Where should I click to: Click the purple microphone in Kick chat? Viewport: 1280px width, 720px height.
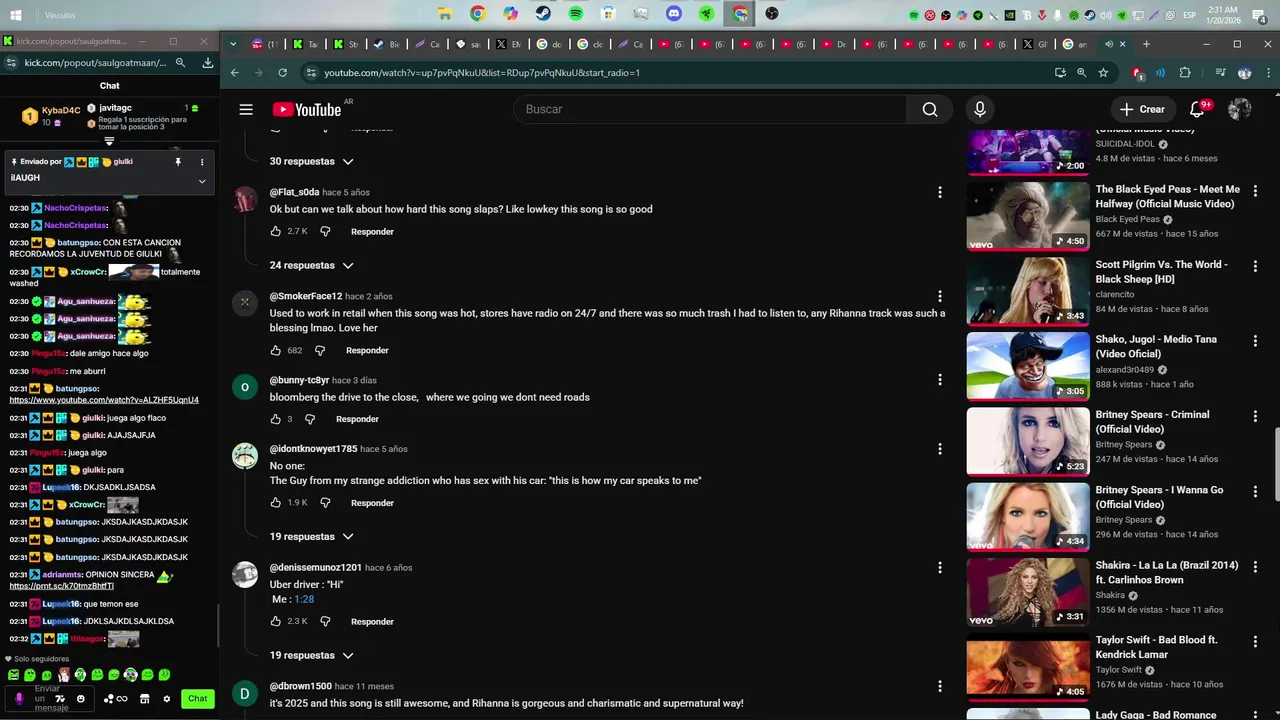pos(19,699)
